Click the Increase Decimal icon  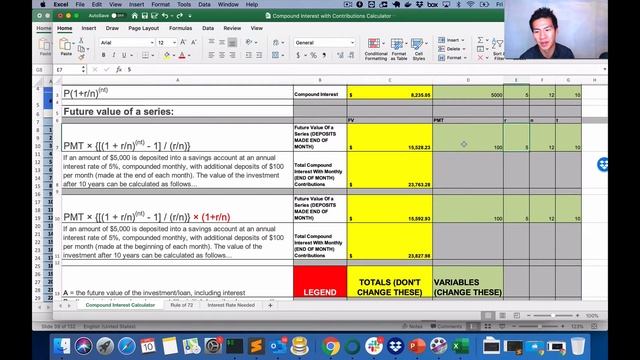click(x=340, y=55)
